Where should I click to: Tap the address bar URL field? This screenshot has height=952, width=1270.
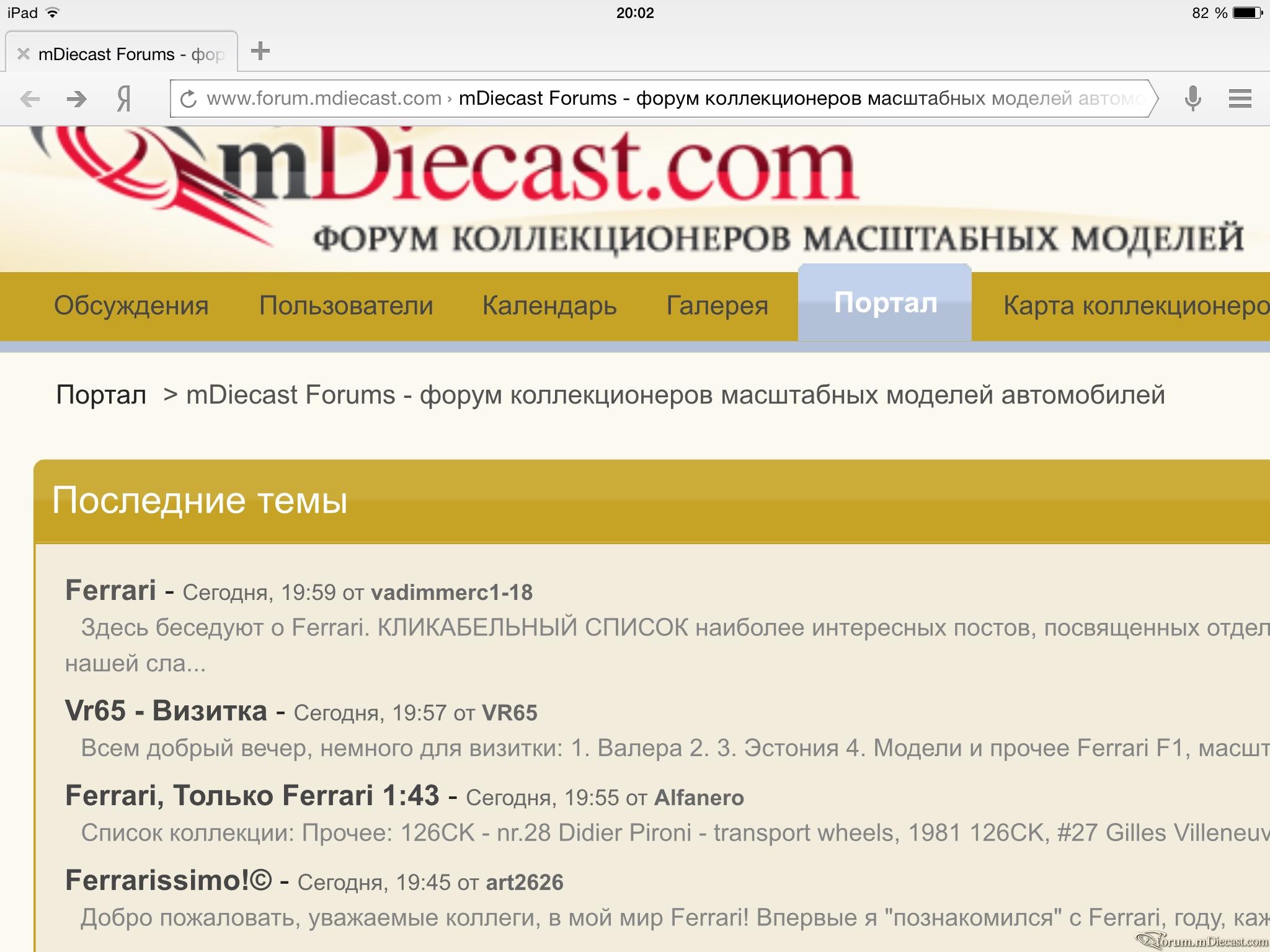(x=664, y=99)
